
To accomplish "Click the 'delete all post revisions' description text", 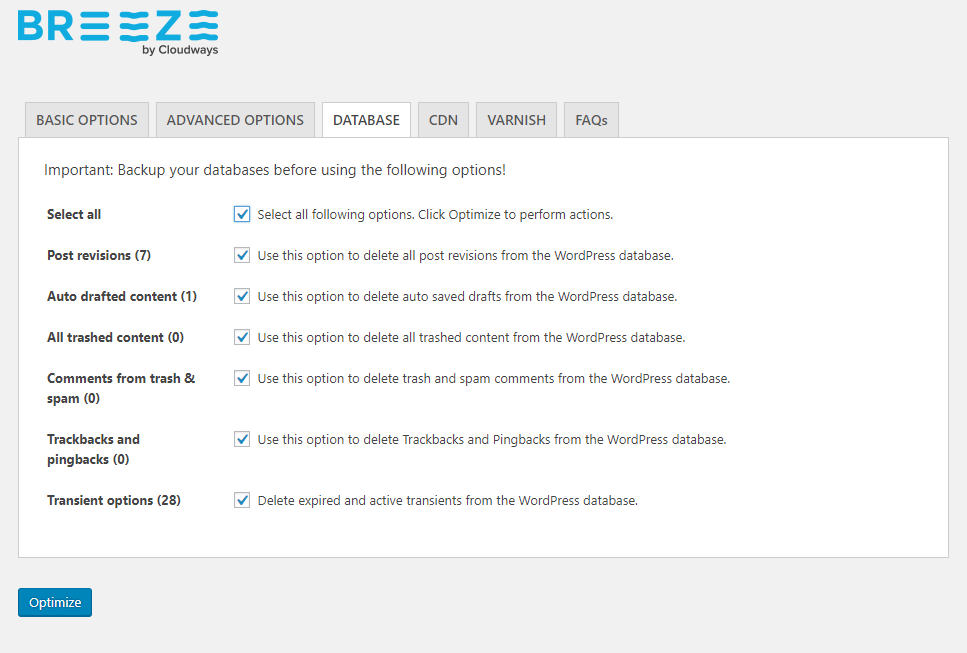I will click(465, 255).
